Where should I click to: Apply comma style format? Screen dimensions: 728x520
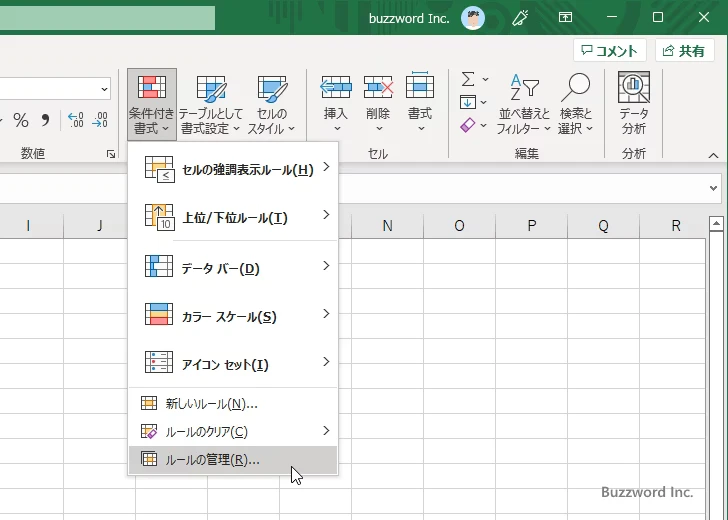[x=45, y=121]
